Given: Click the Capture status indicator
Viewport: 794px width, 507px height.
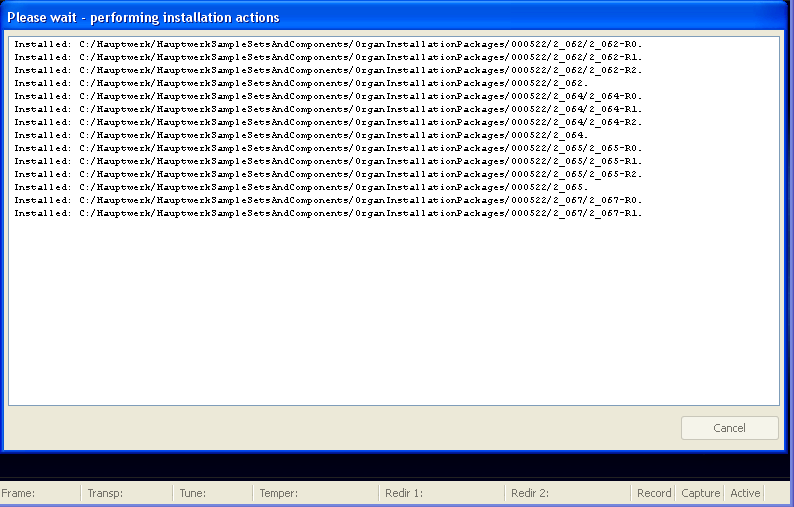Looking at the screenshot, I should tap(700, 493).
